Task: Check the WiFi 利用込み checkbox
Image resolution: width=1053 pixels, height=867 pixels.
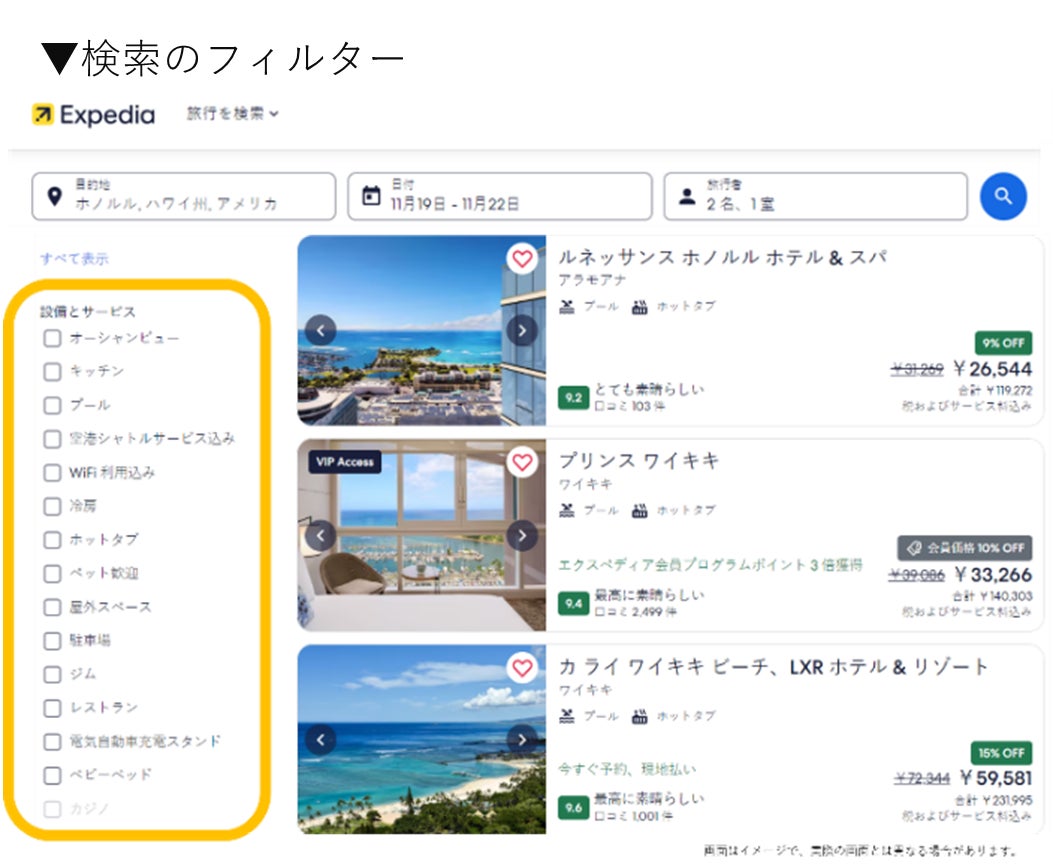Action: point(52,472)
